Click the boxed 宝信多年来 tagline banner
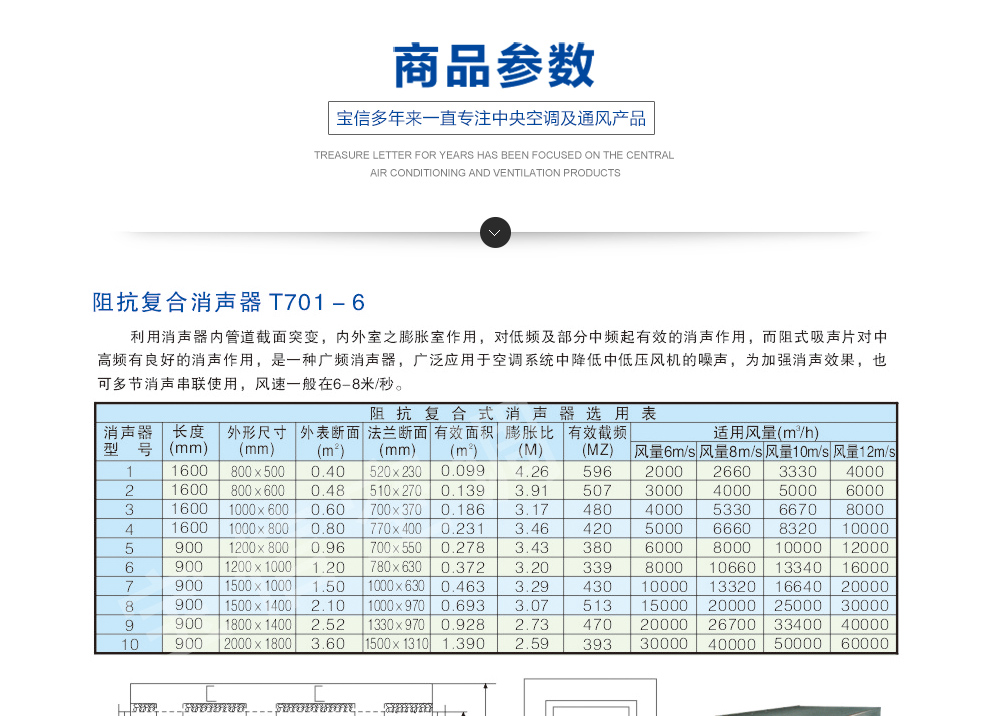The height and width of the screenshot is (716, 1000). [x=491, y=118]
